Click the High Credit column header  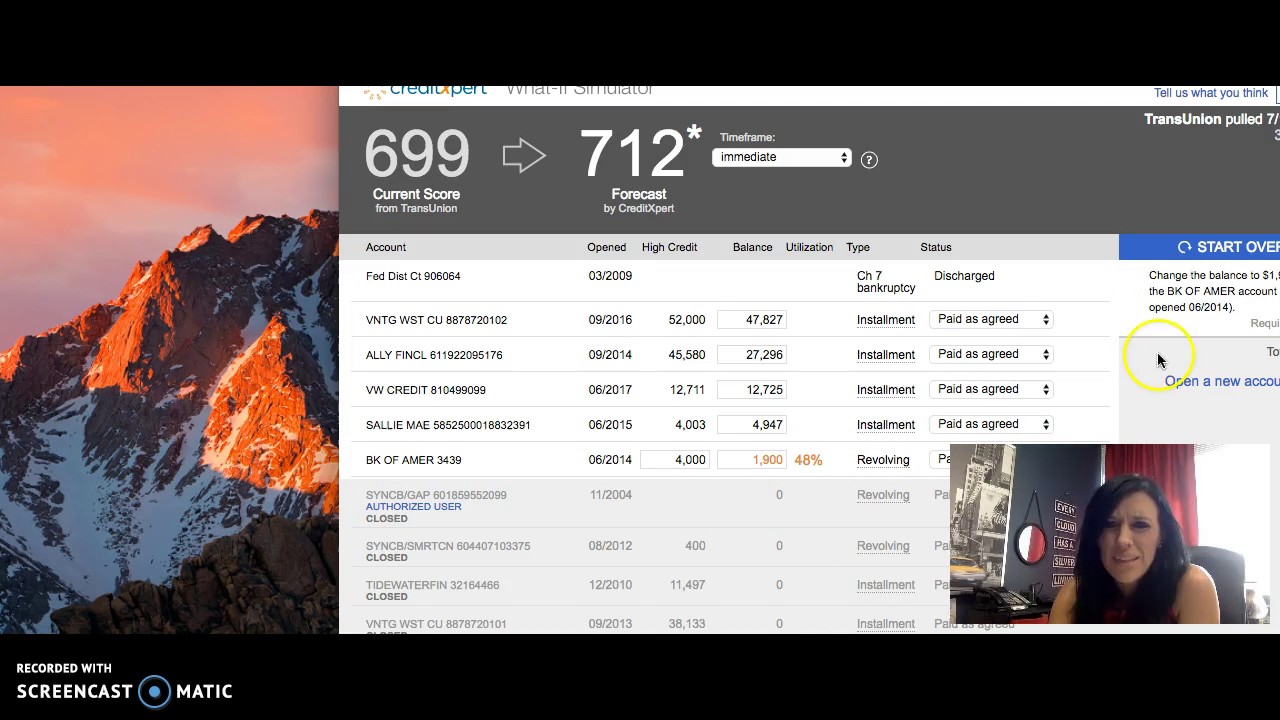(669, 247)
